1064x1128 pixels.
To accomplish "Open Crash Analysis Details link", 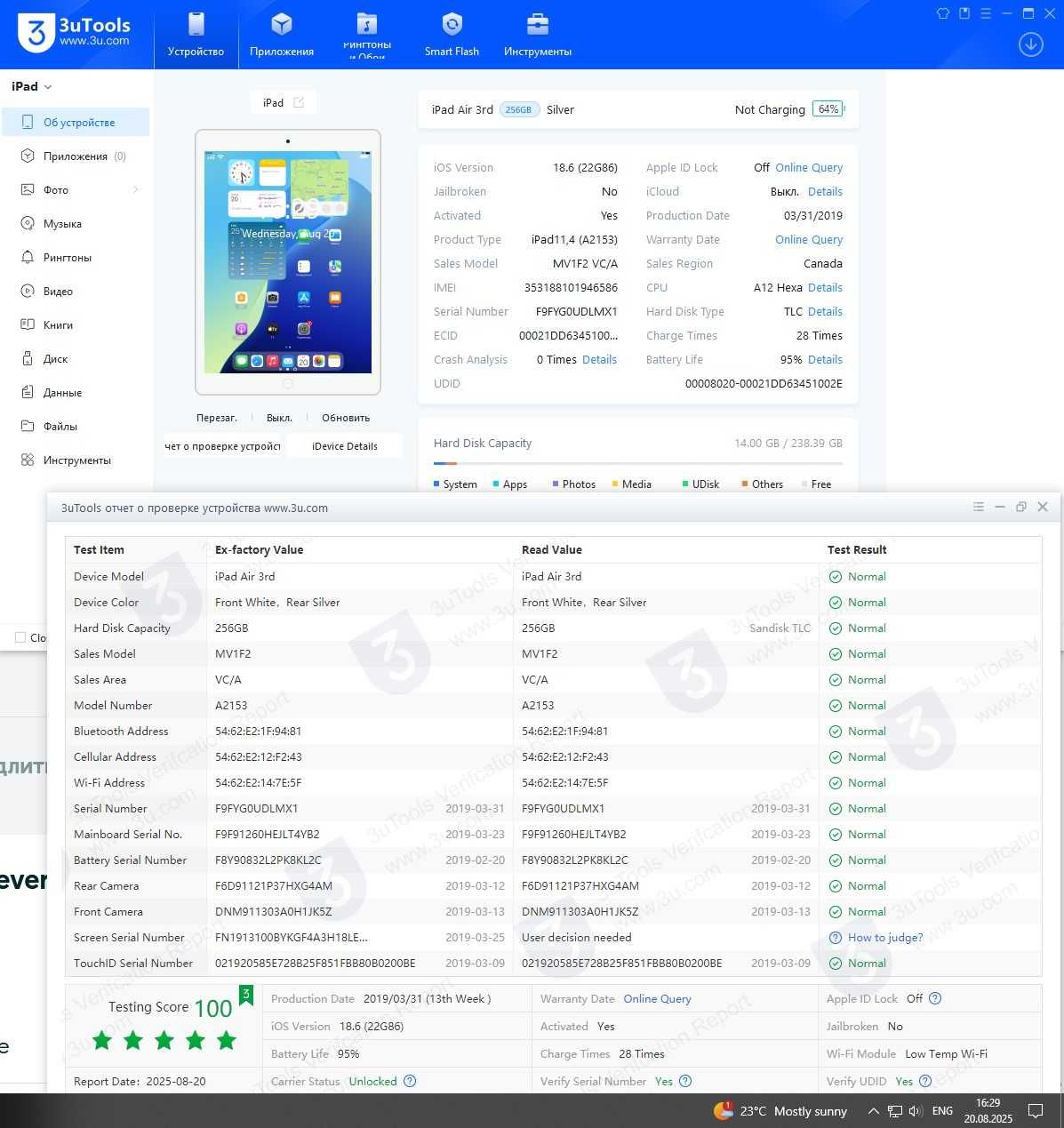I will click(x=599, y=359).
